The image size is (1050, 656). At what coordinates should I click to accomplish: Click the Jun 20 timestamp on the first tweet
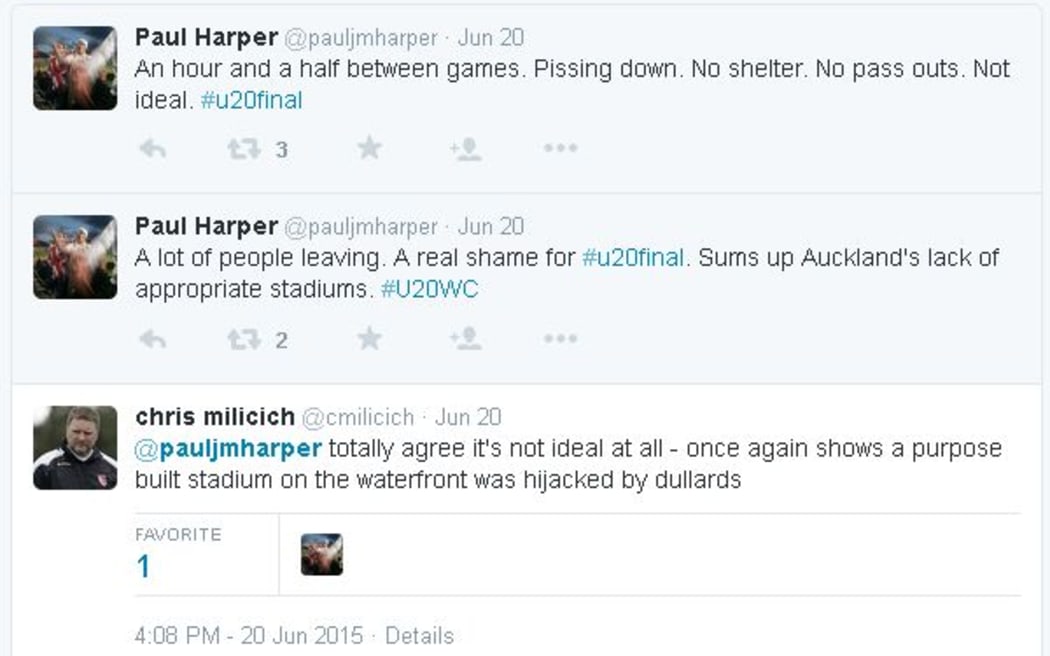click(x=489, y=39)
